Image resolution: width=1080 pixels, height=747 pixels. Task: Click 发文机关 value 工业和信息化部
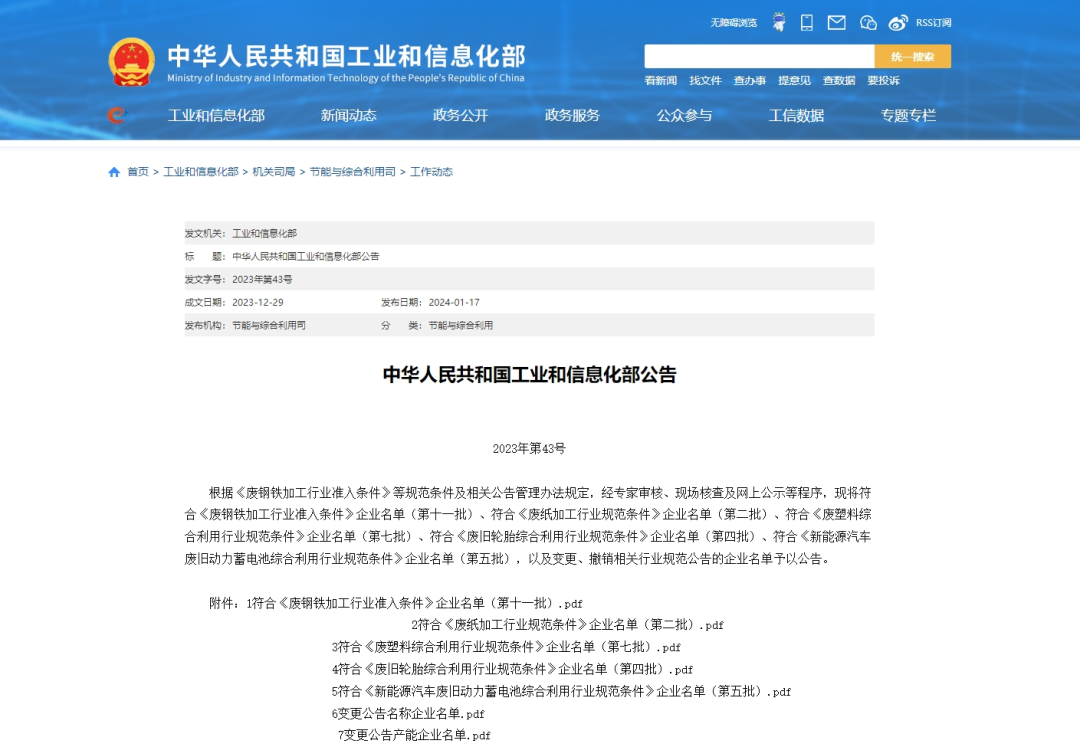coord(264,233)
